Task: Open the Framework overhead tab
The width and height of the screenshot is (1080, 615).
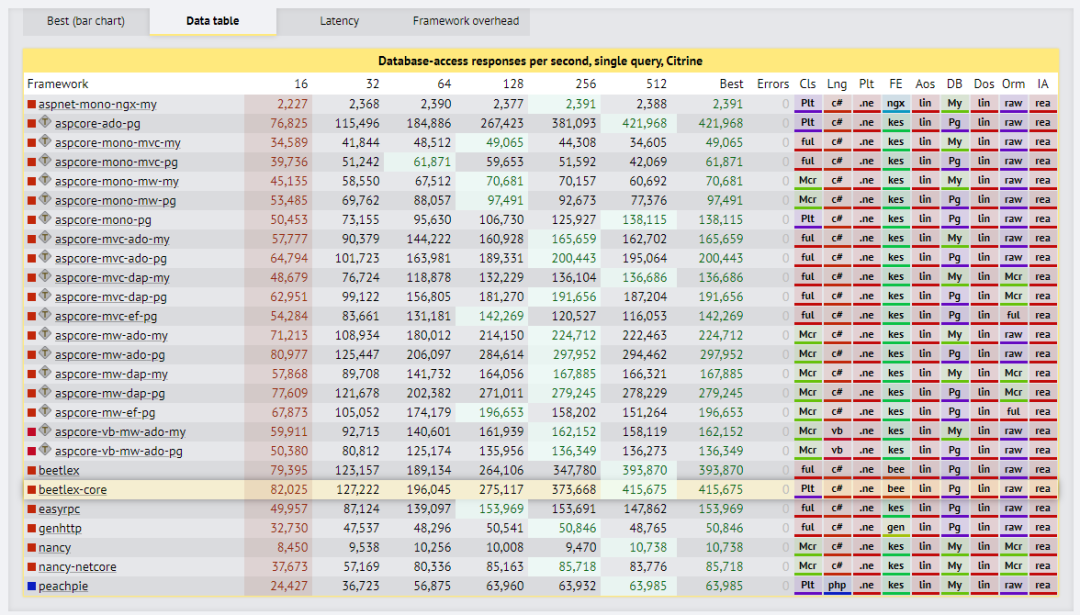Action: point(466,21)
